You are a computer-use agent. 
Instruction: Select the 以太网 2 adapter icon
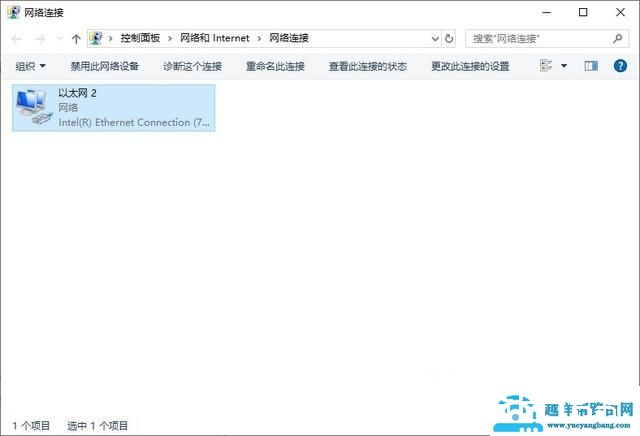33,107
